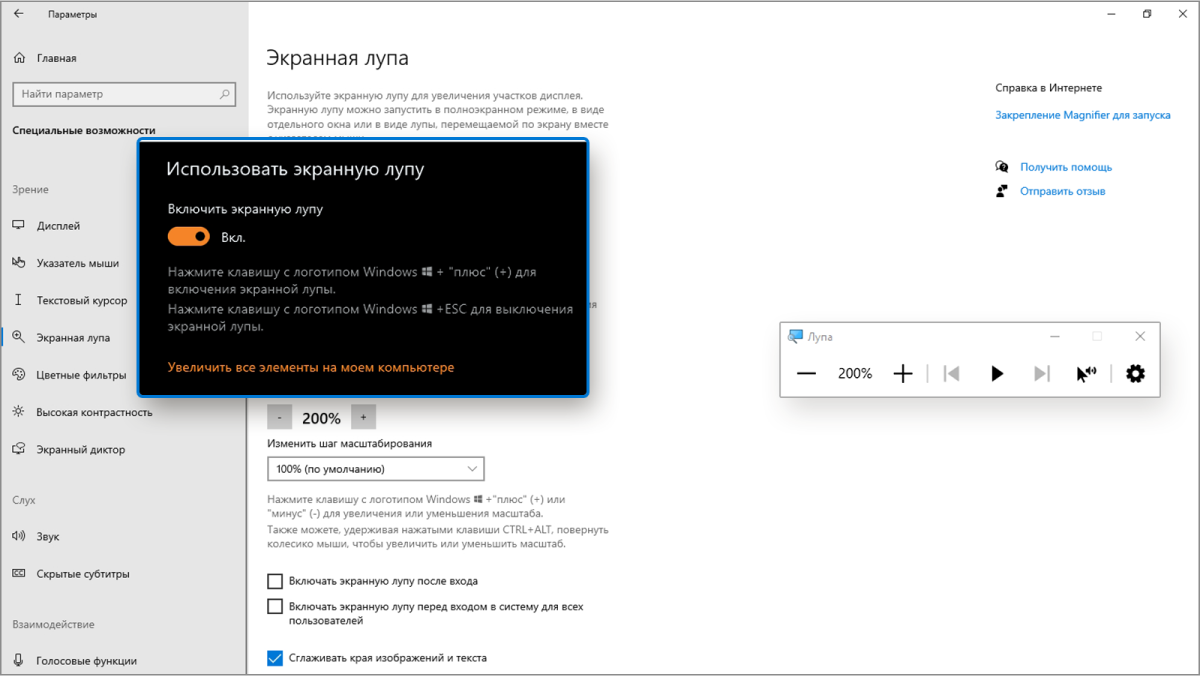Click Получить помощь link
This screenshot has width=1200, height=676.
pos(1066,167)
